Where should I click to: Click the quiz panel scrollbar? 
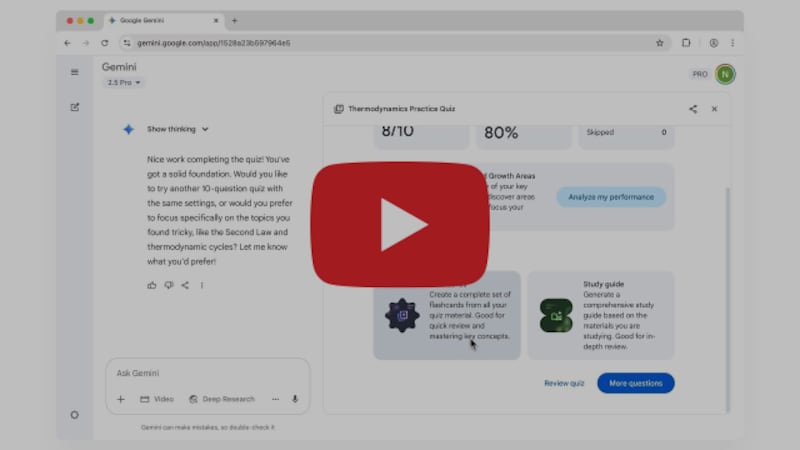[x=728, y=300]
